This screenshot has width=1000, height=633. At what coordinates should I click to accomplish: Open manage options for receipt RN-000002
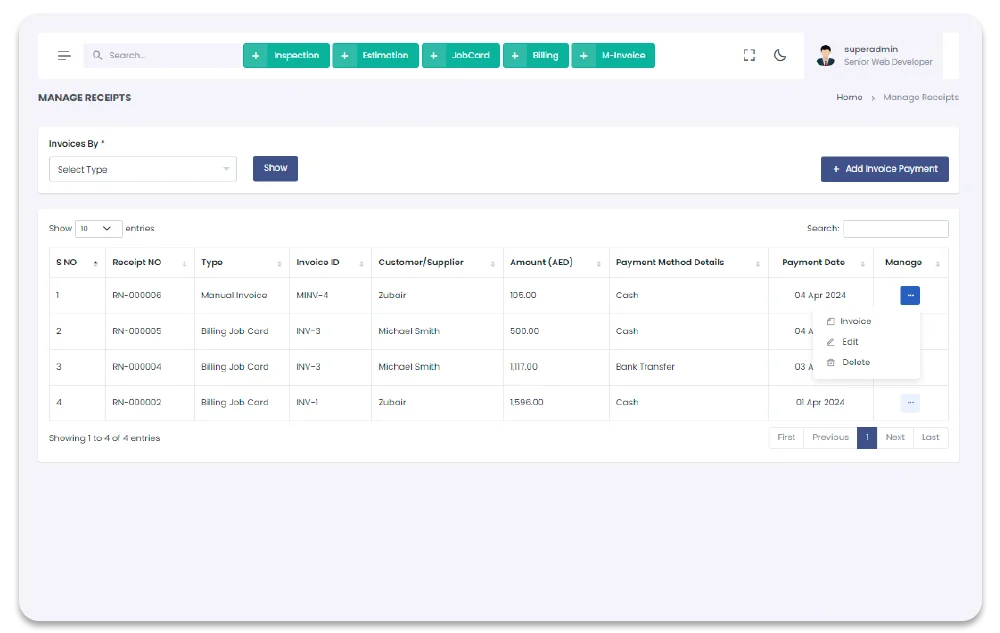coord(910,403)
